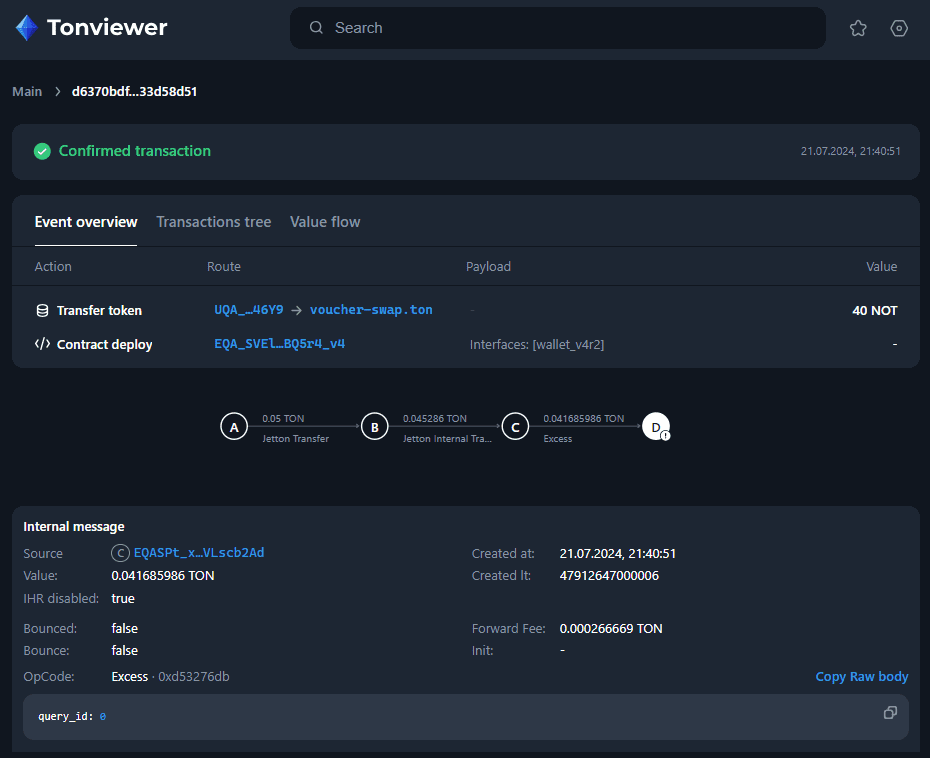Image resolution: width=930 pixels, height=758 pixels.
Task: Click the green confirmed checkmark icon
Action: tap(42, 151)
